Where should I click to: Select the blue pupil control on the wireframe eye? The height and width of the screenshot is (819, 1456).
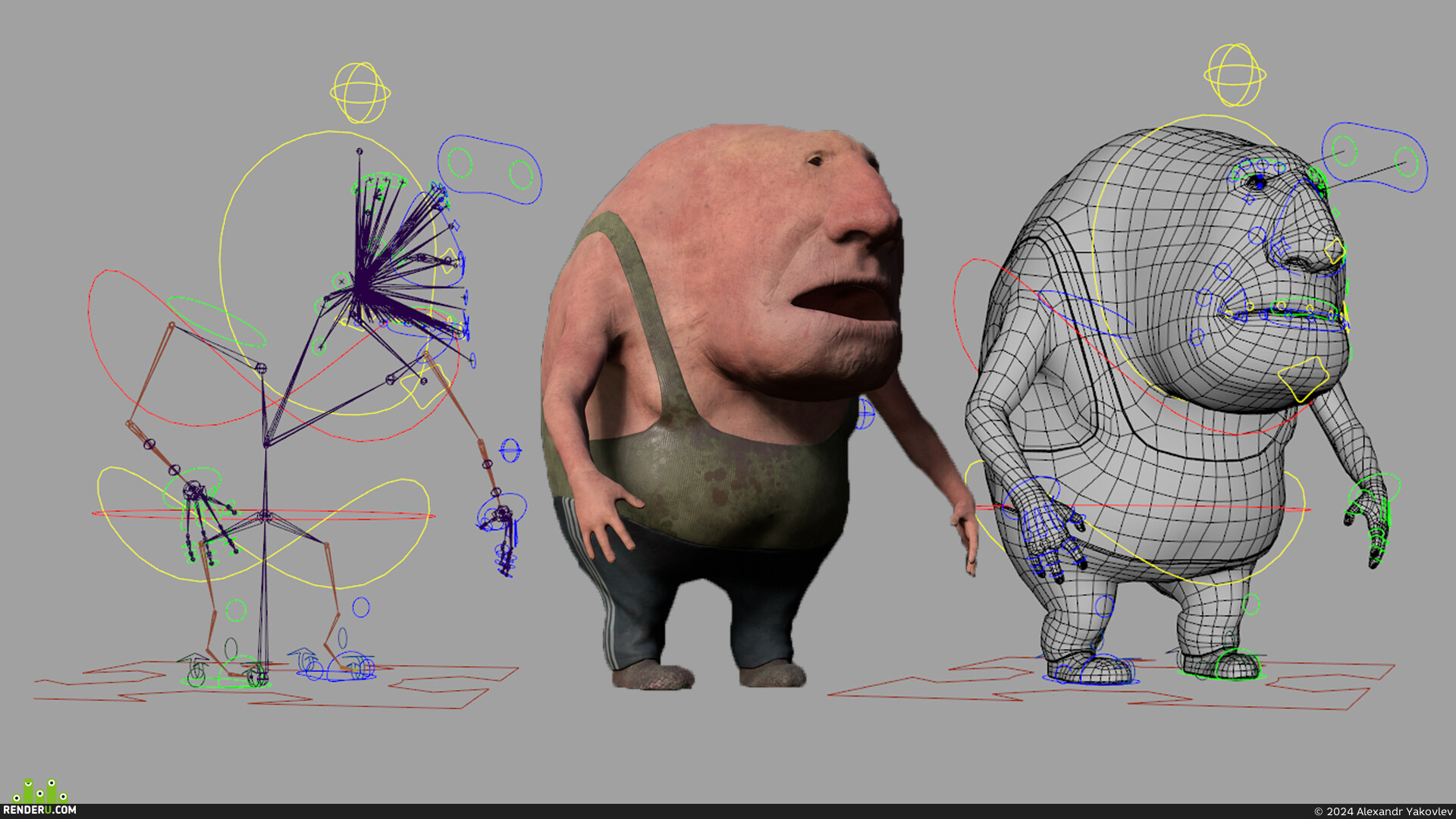[1259, 183]
